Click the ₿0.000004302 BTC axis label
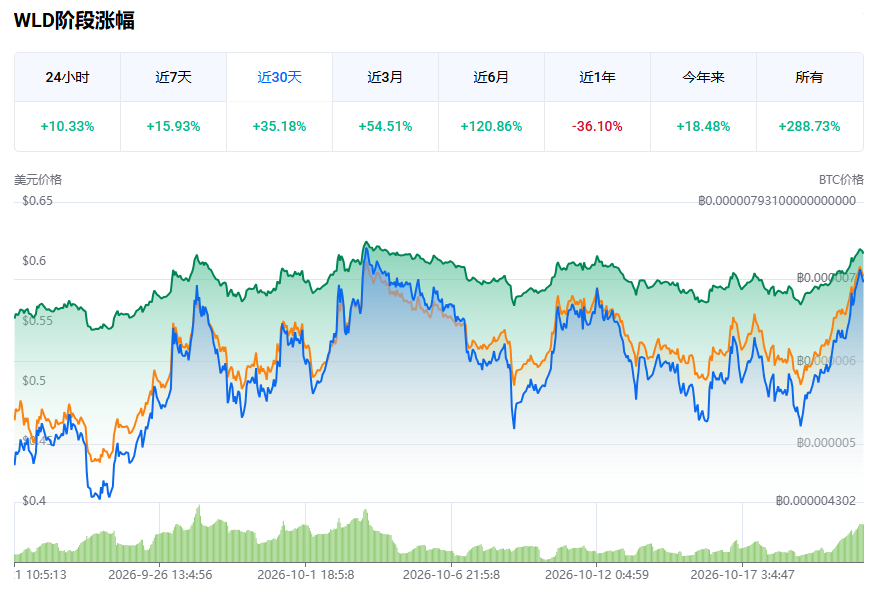This screenshot has height=598, width=872. point(816,501)
